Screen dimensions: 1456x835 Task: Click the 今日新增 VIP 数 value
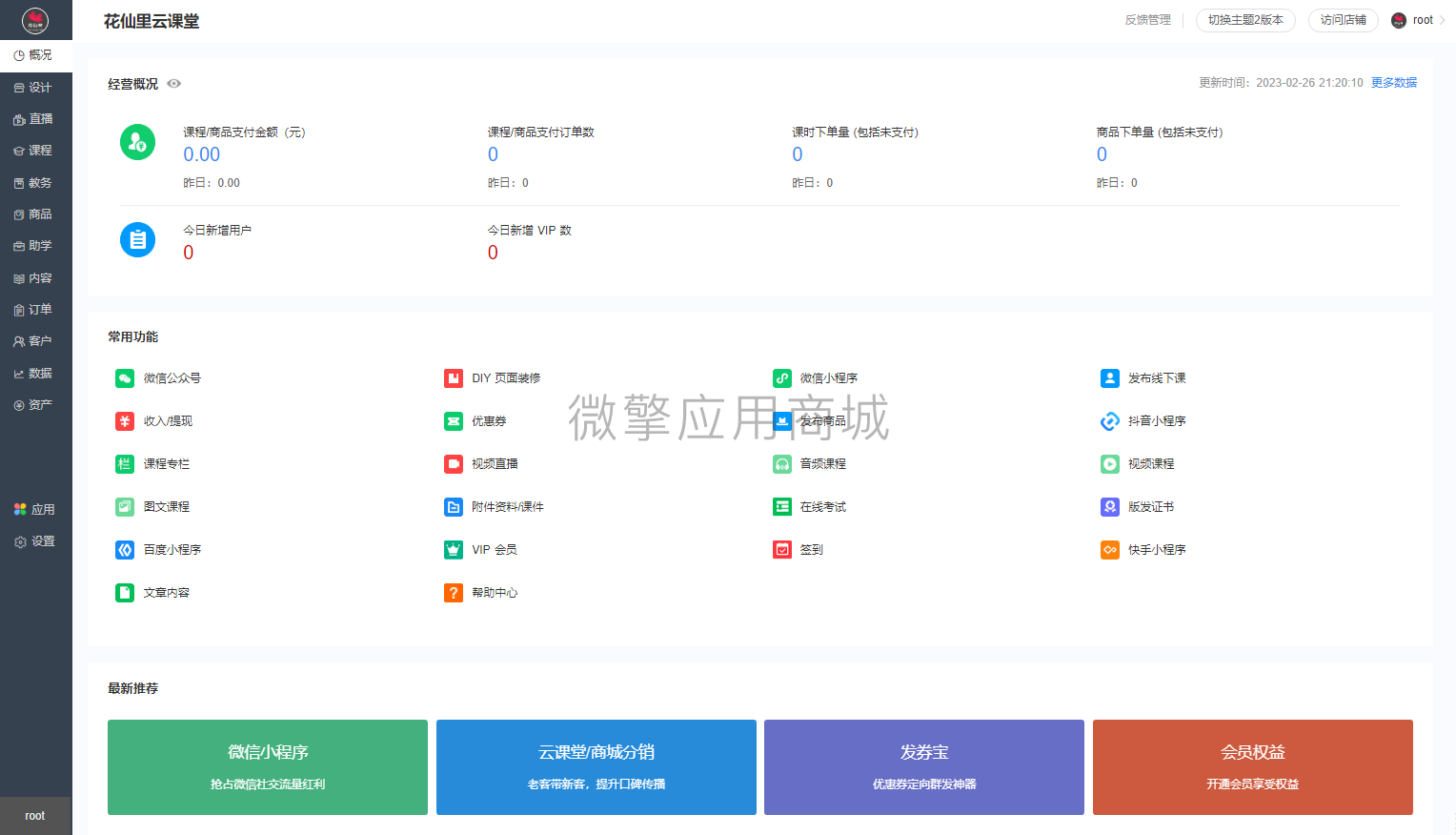coord(493,253)
